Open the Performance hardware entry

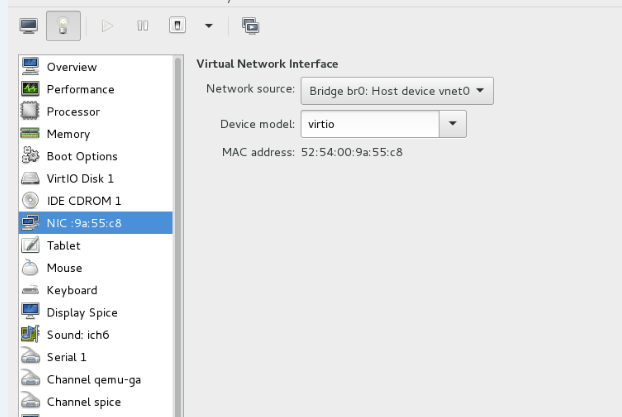[96, 89]
